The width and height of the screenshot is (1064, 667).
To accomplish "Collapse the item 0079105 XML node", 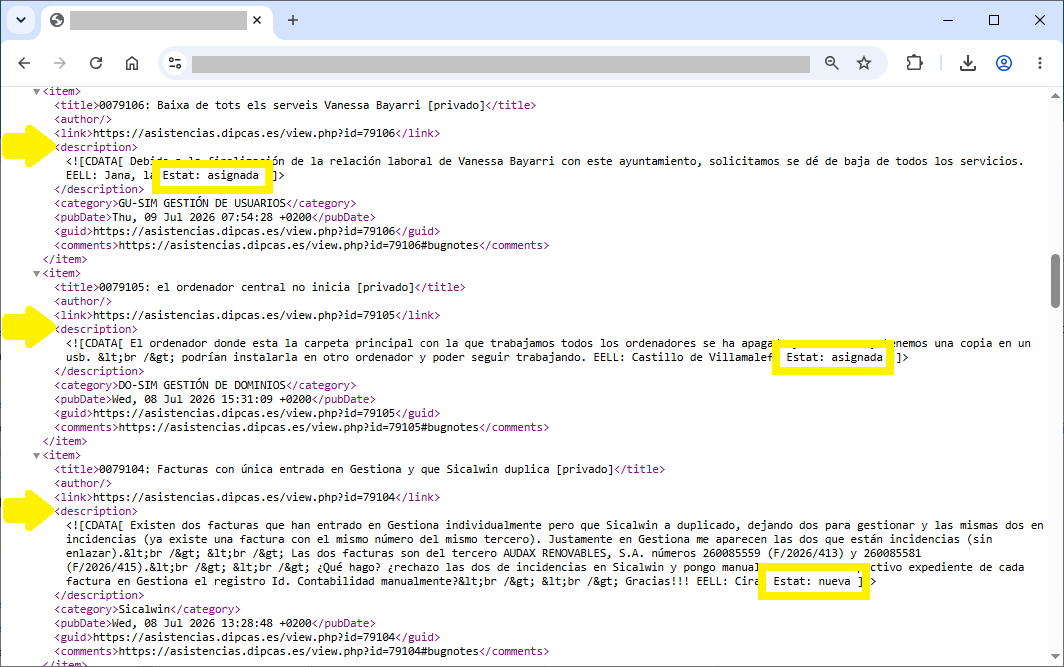I will pos(37,273).
